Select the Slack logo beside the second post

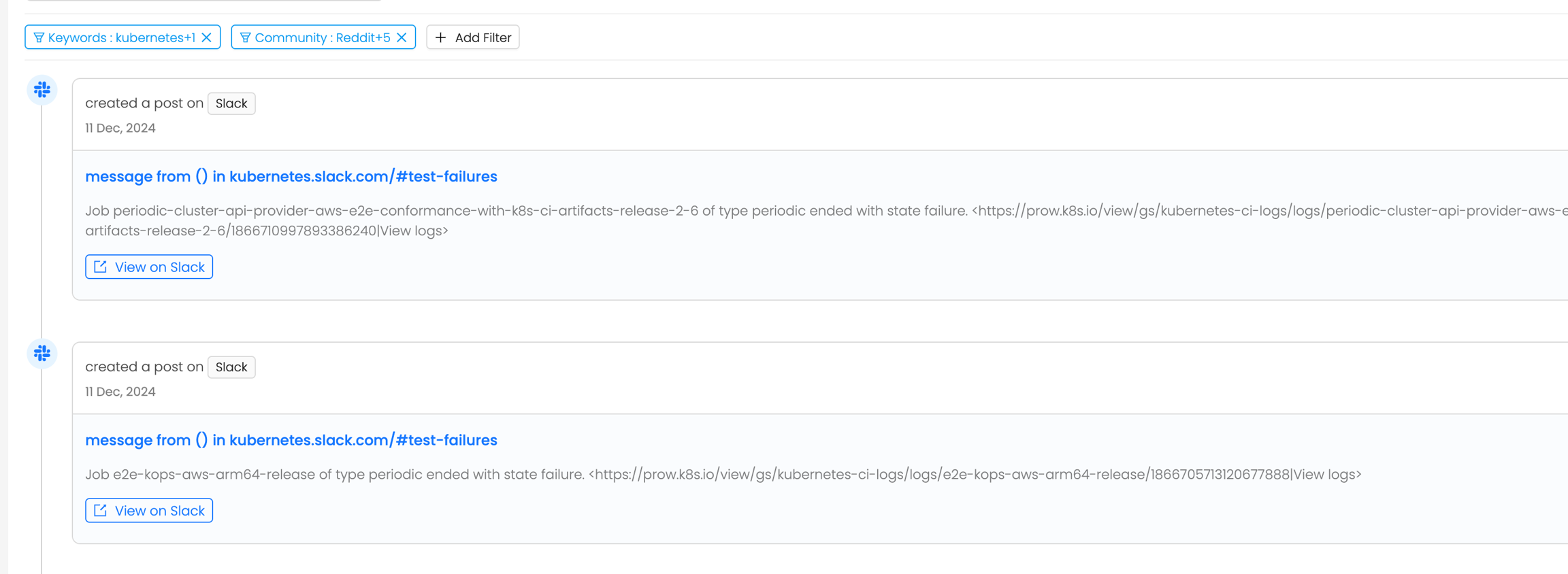tap(42, 353)
